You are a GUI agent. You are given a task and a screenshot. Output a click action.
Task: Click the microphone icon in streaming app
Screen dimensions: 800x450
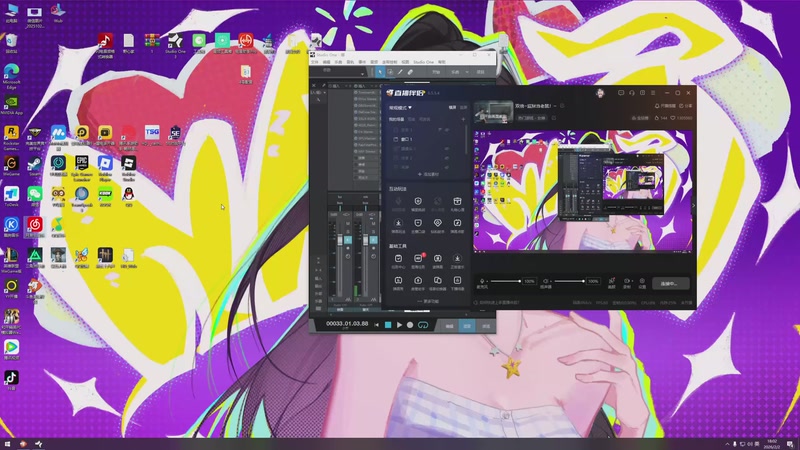(x=482, y=281)
